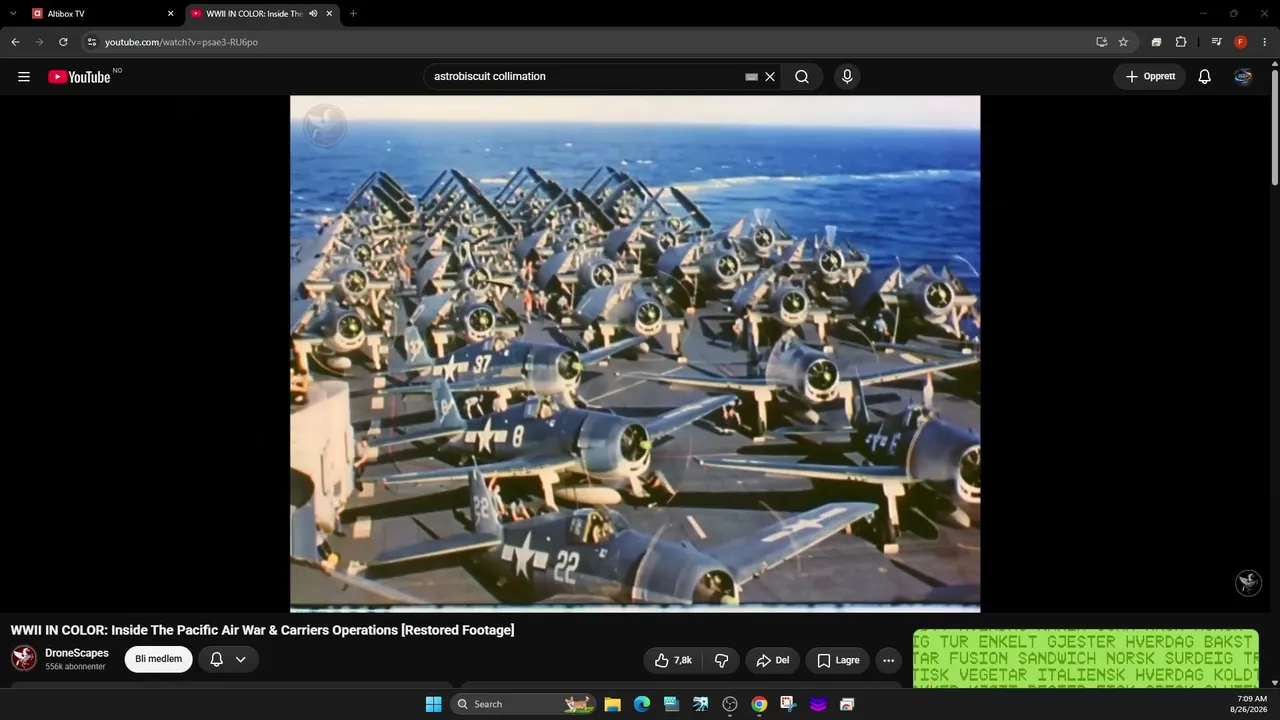
Task: Click the video title text
Action: point(262,630)
